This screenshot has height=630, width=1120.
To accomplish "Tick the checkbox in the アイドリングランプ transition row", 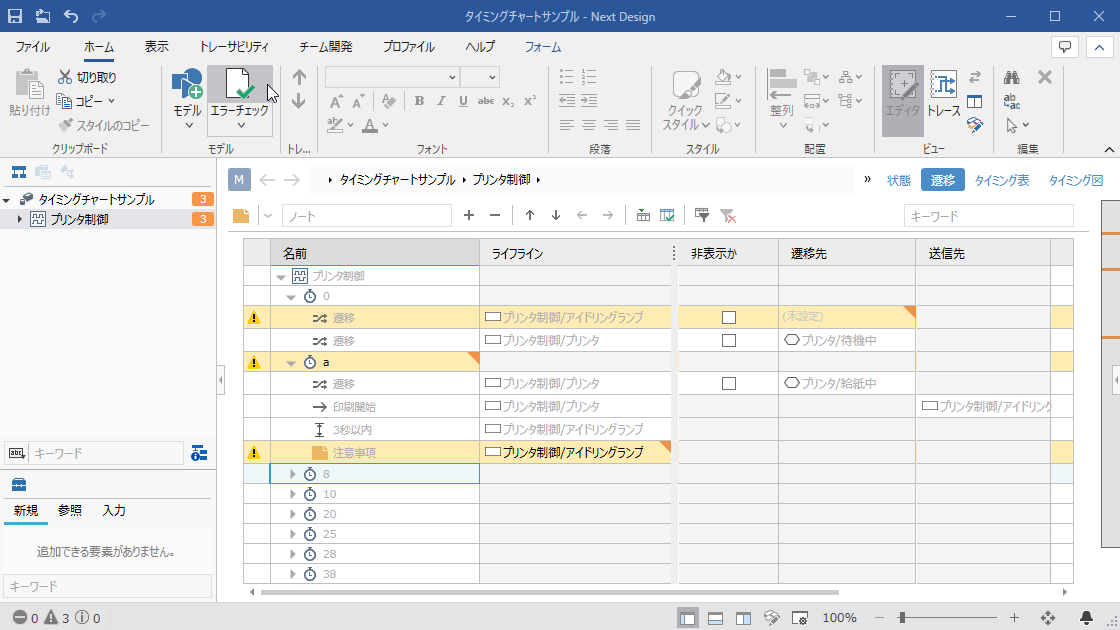I will [729, 317].
